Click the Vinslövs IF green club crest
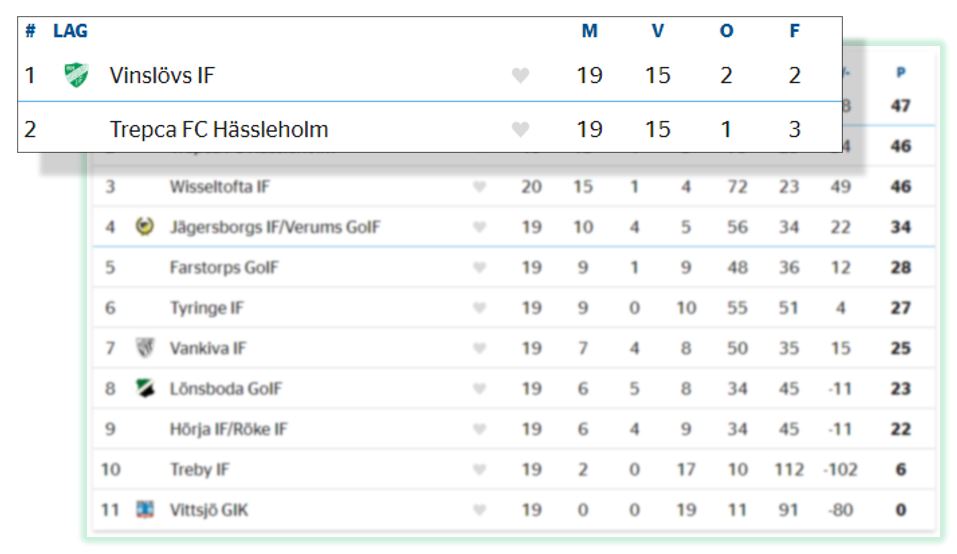This screenshot has width=957, height=554. (76, 75)
